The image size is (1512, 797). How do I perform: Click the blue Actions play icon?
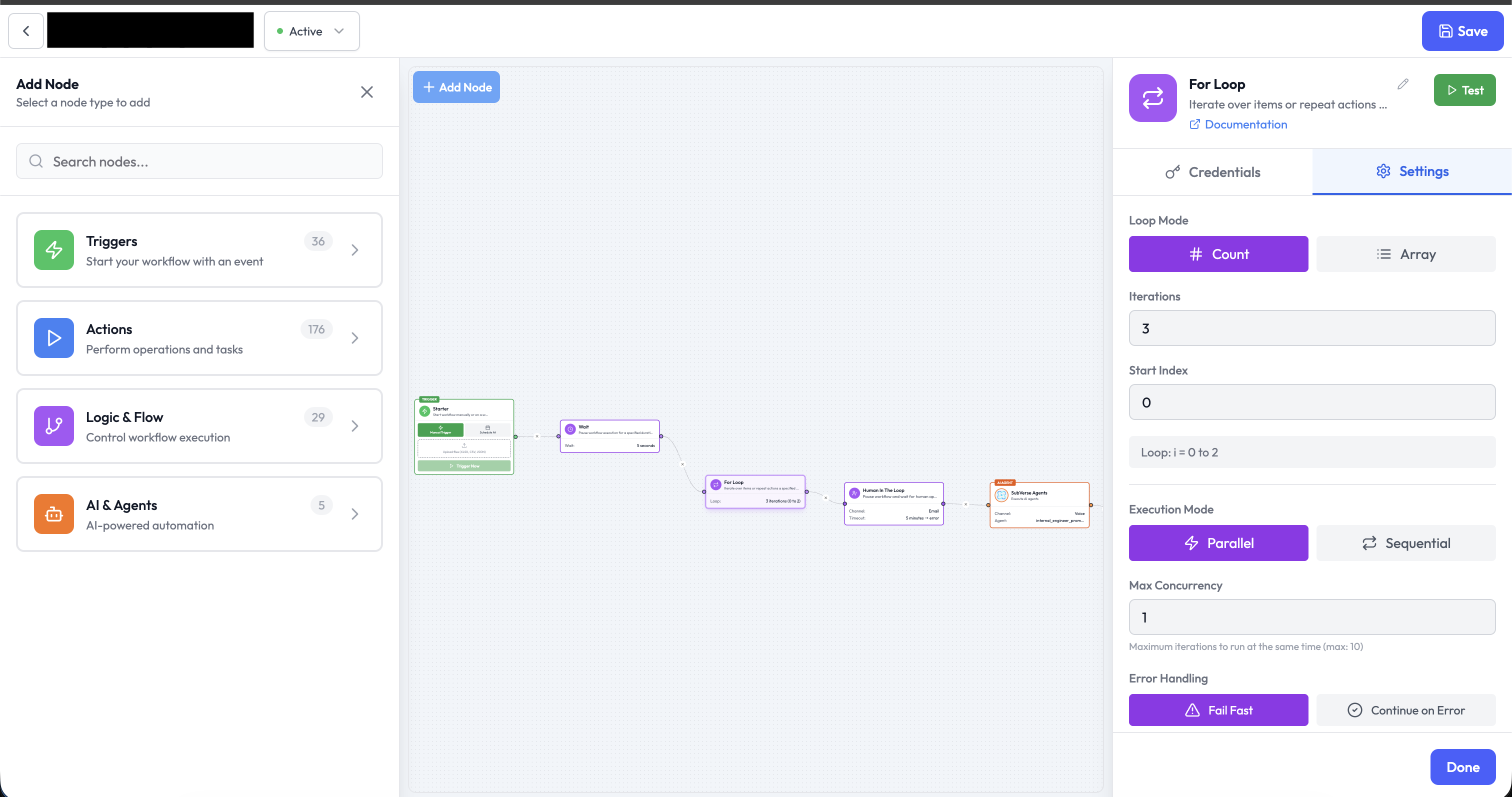(54, 338)
